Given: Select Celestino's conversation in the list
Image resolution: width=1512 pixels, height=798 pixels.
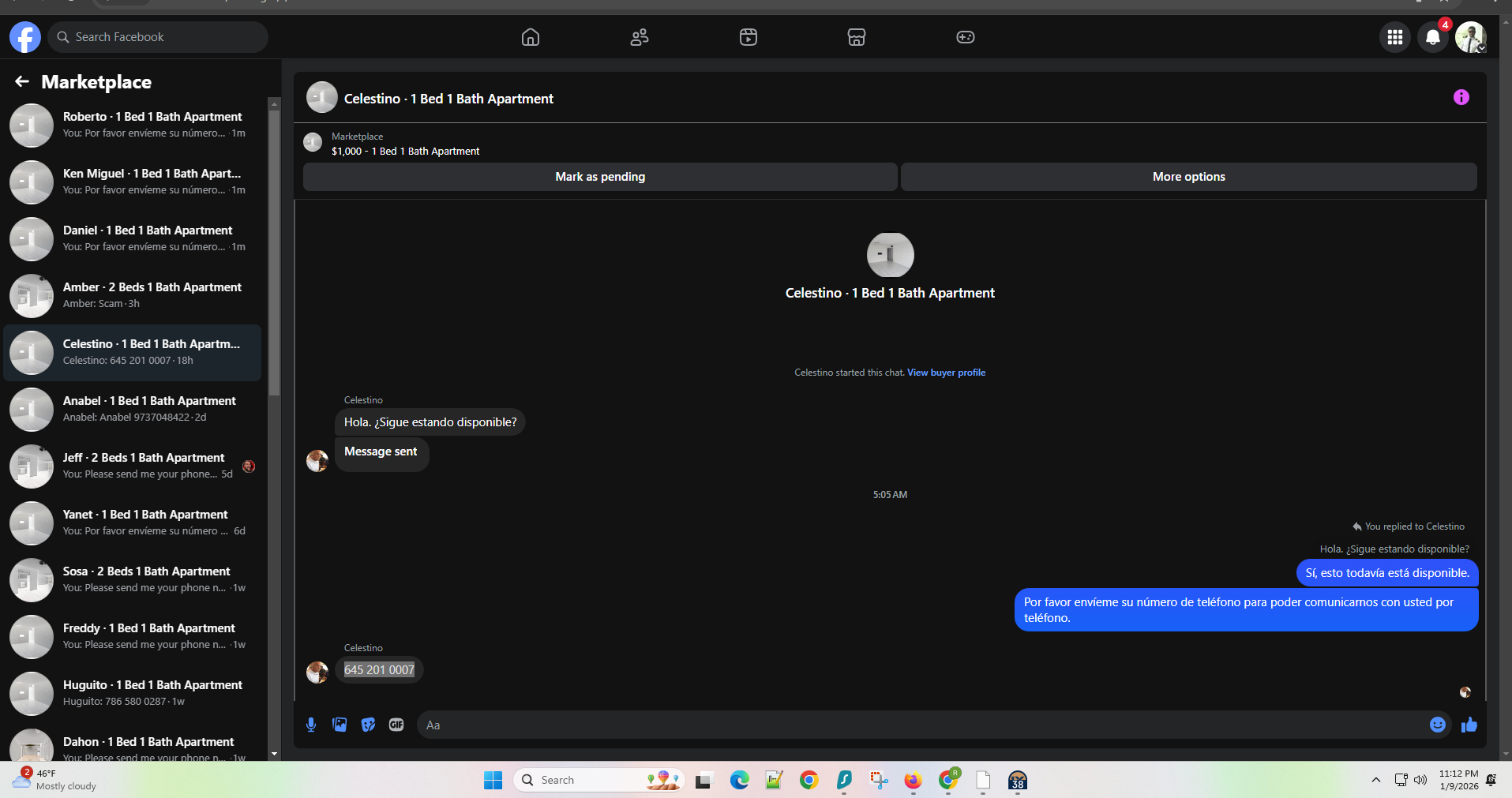Looking at the screenshot, I should pyautogui.click(x=133, y=353).
